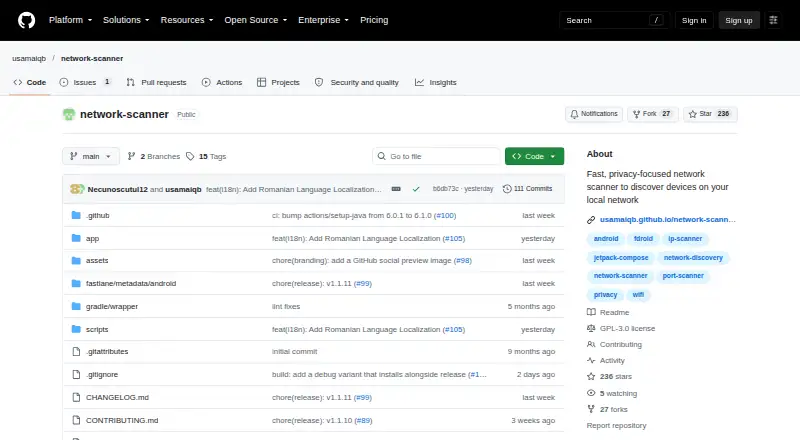Open the main branch selector dropdown
The height and width of the screenshot is (440, 800).
(91, 156)
